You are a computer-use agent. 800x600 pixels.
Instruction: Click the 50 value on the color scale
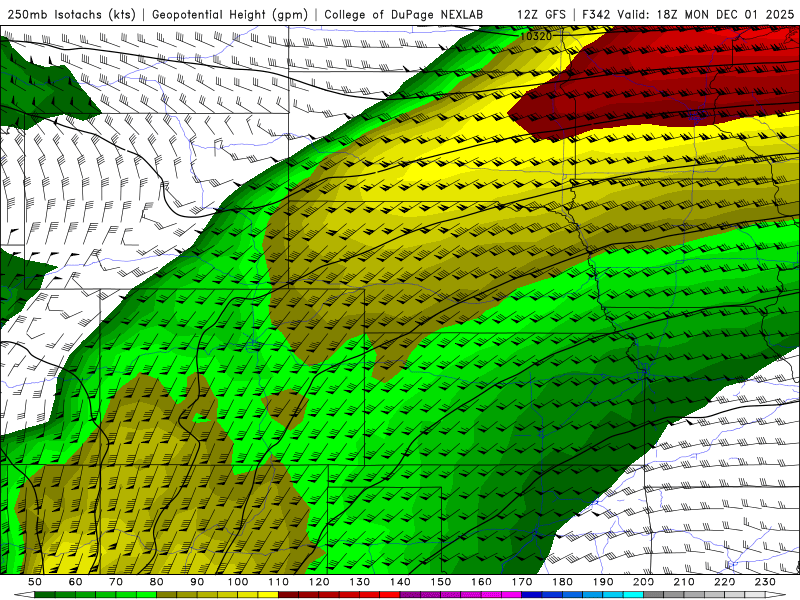pyautogui.click(x=35, y=582)
